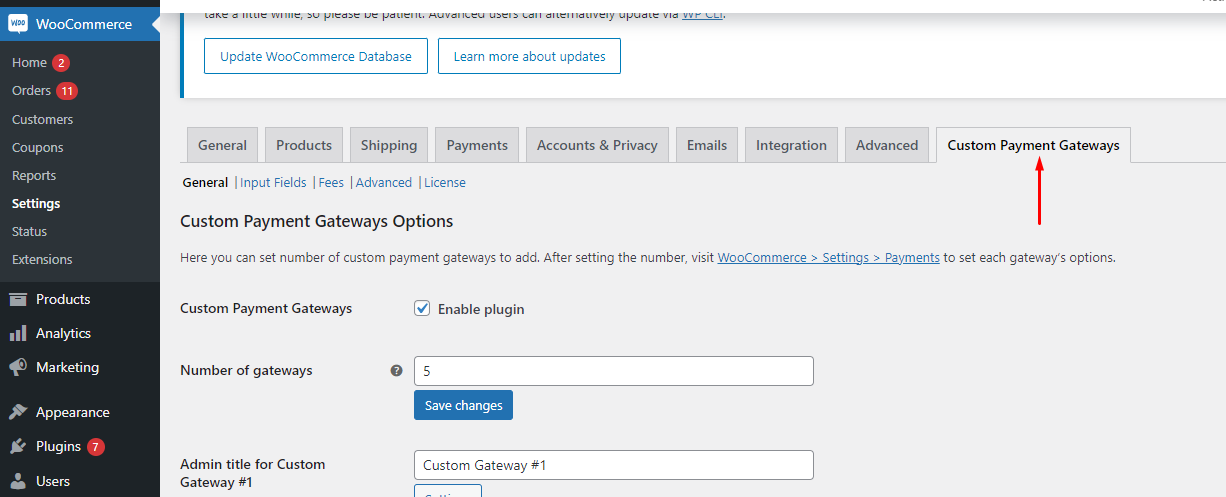
Task: Click the Home notification badge showing 2
Action: [x=61, y=63]
